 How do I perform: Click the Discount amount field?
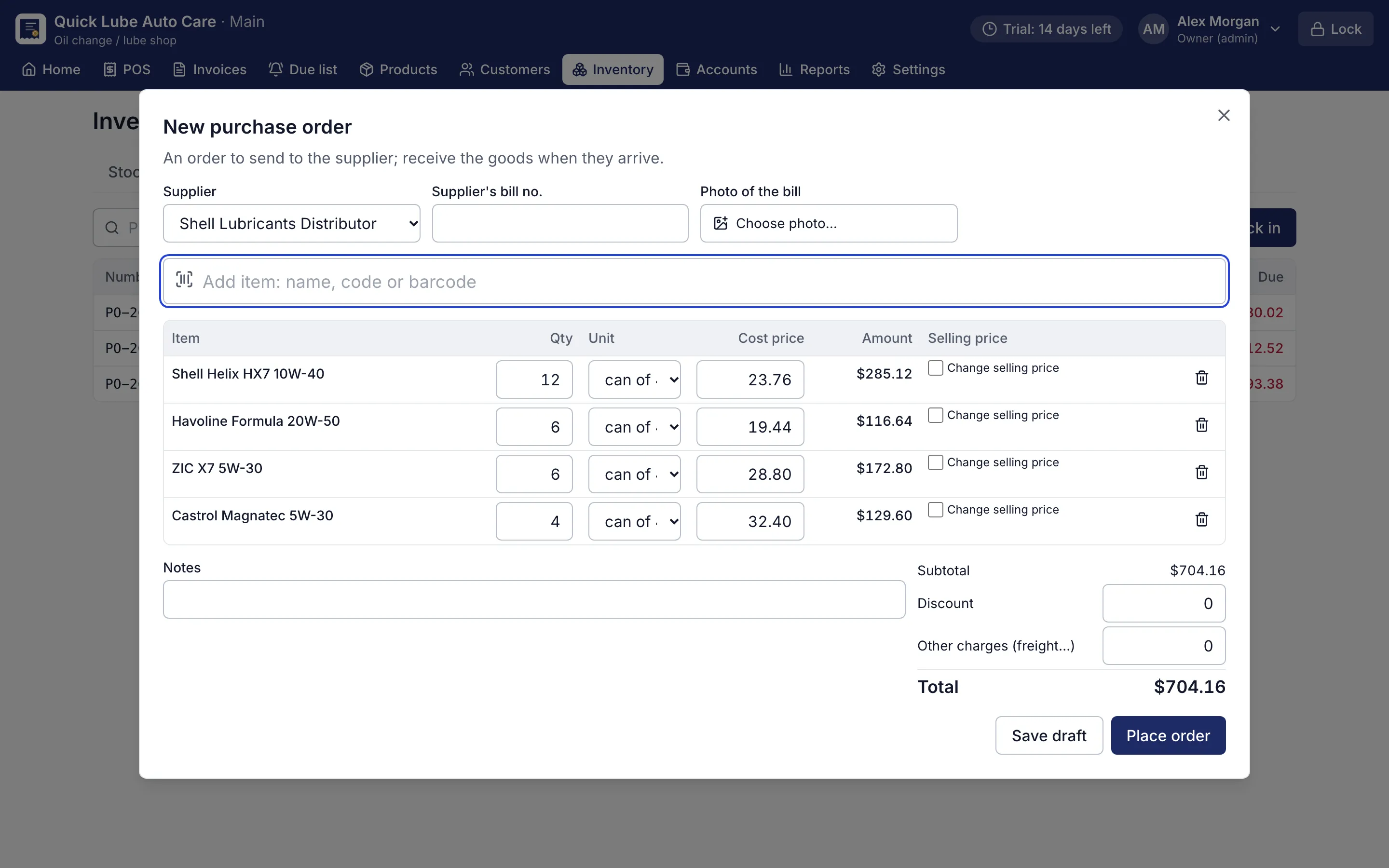(1163, 603)
